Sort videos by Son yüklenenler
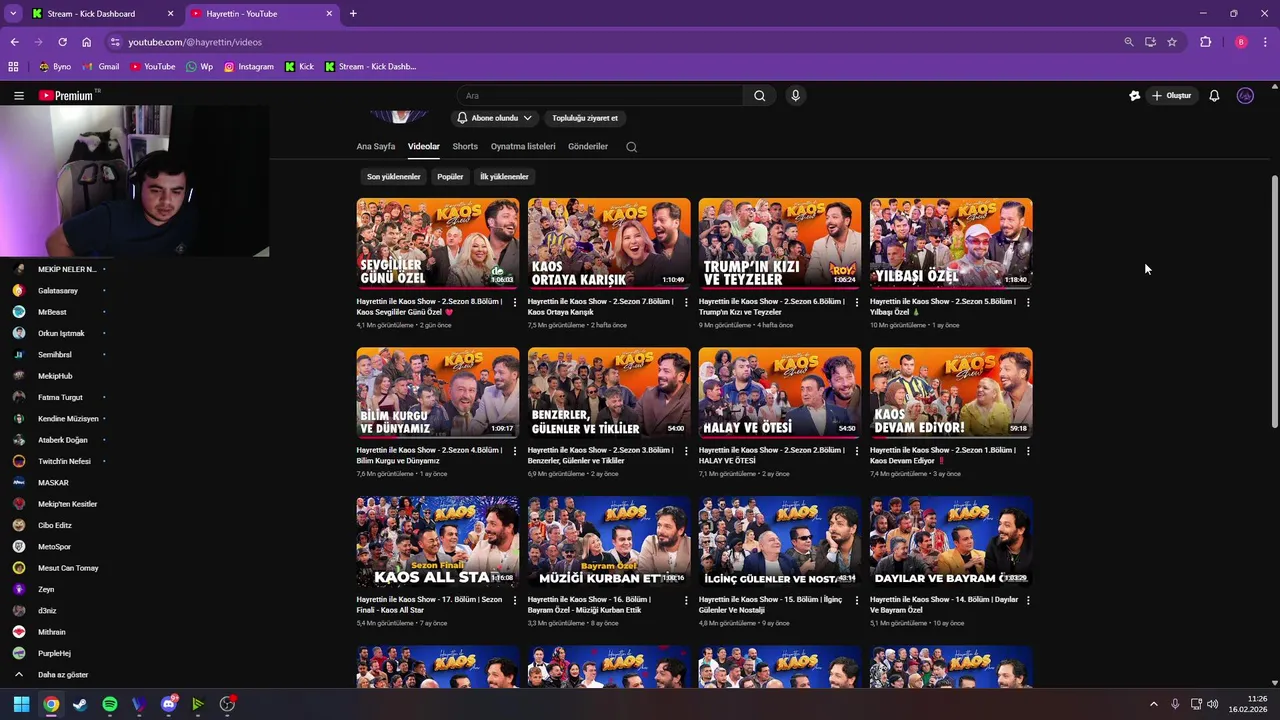1280x720 pixels. [393, 177]
